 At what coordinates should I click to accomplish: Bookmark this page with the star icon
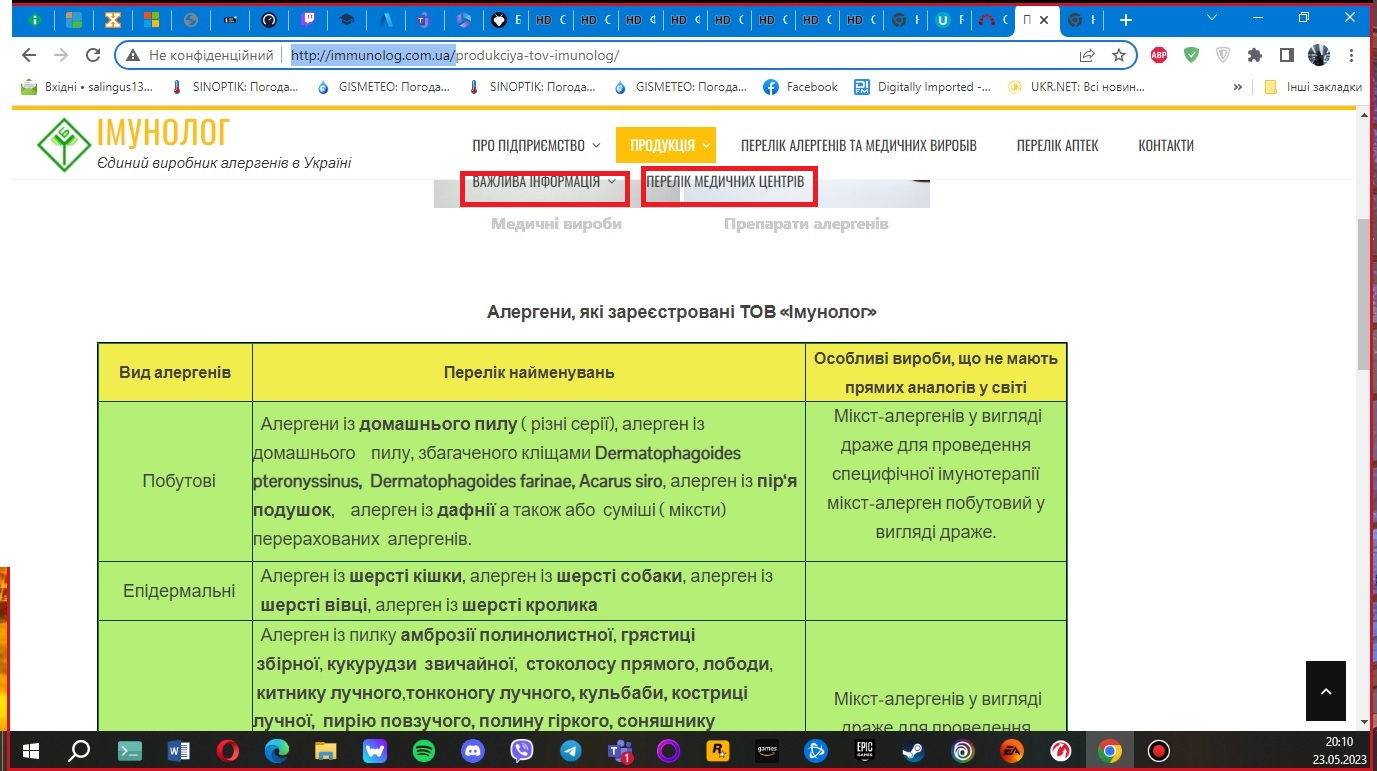1119,55
